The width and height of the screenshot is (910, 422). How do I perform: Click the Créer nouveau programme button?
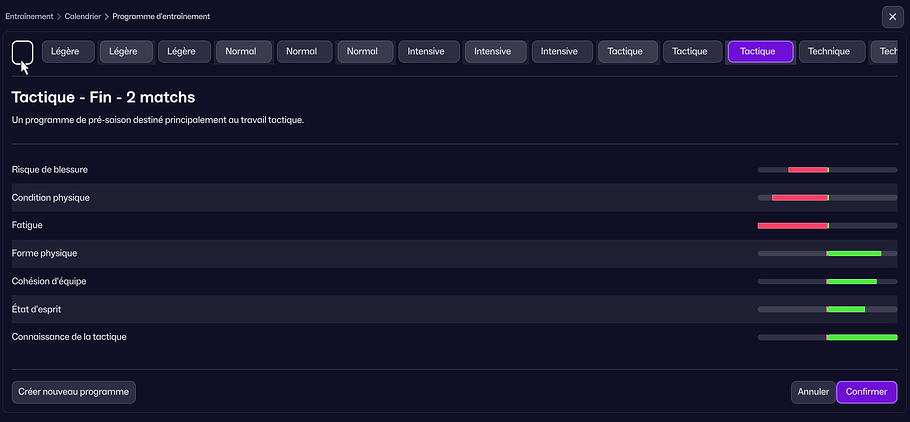click(74, 392)
